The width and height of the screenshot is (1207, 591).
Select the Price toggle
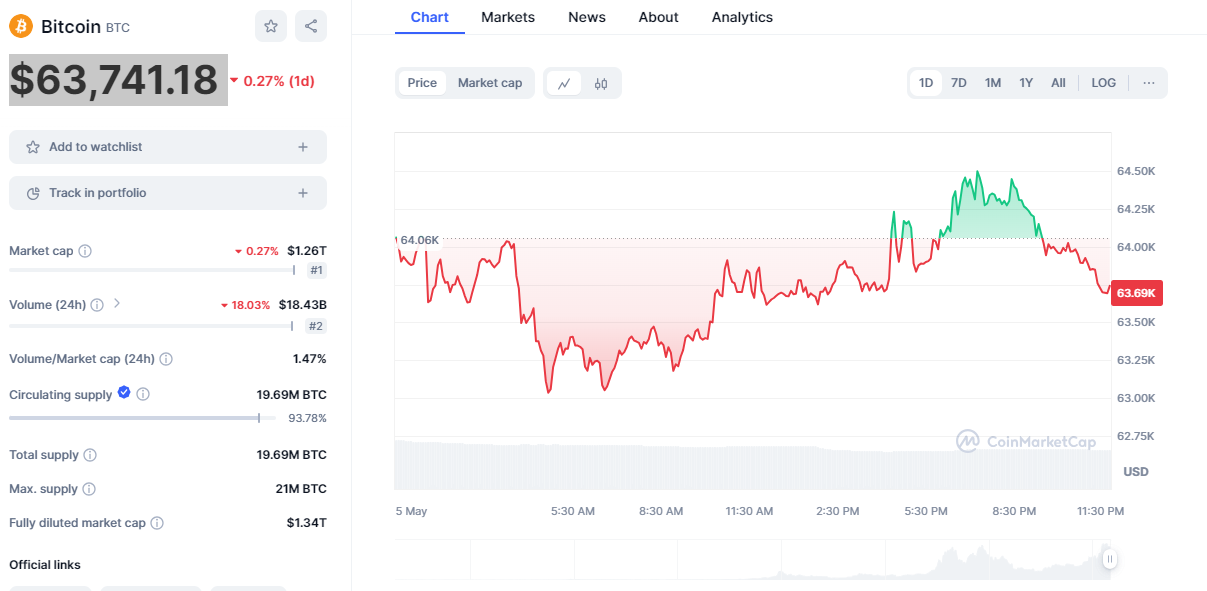point(422,83)
